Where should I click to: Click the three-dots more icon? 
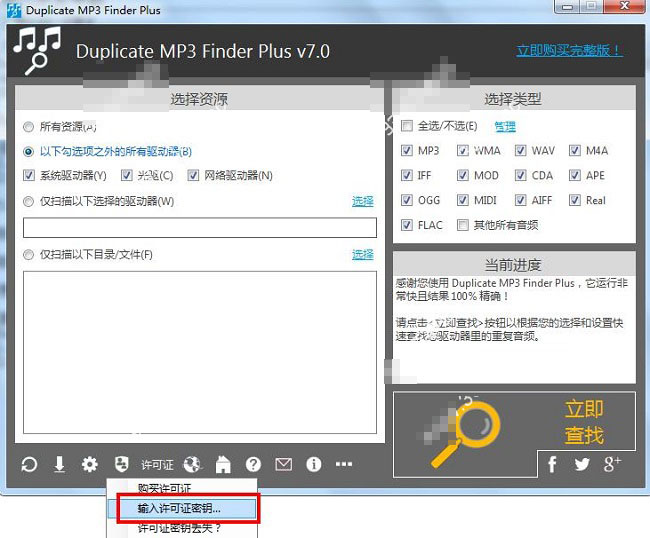(344, 464)
